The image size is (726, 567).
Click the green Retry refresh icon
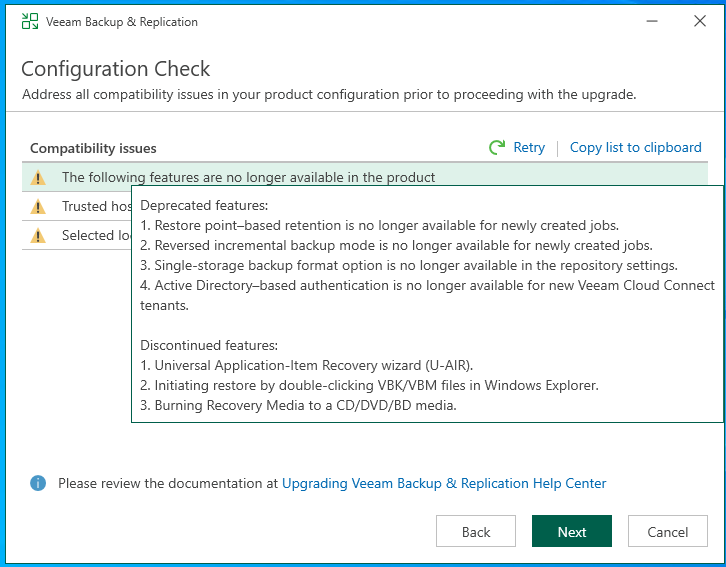click(497, 147)
